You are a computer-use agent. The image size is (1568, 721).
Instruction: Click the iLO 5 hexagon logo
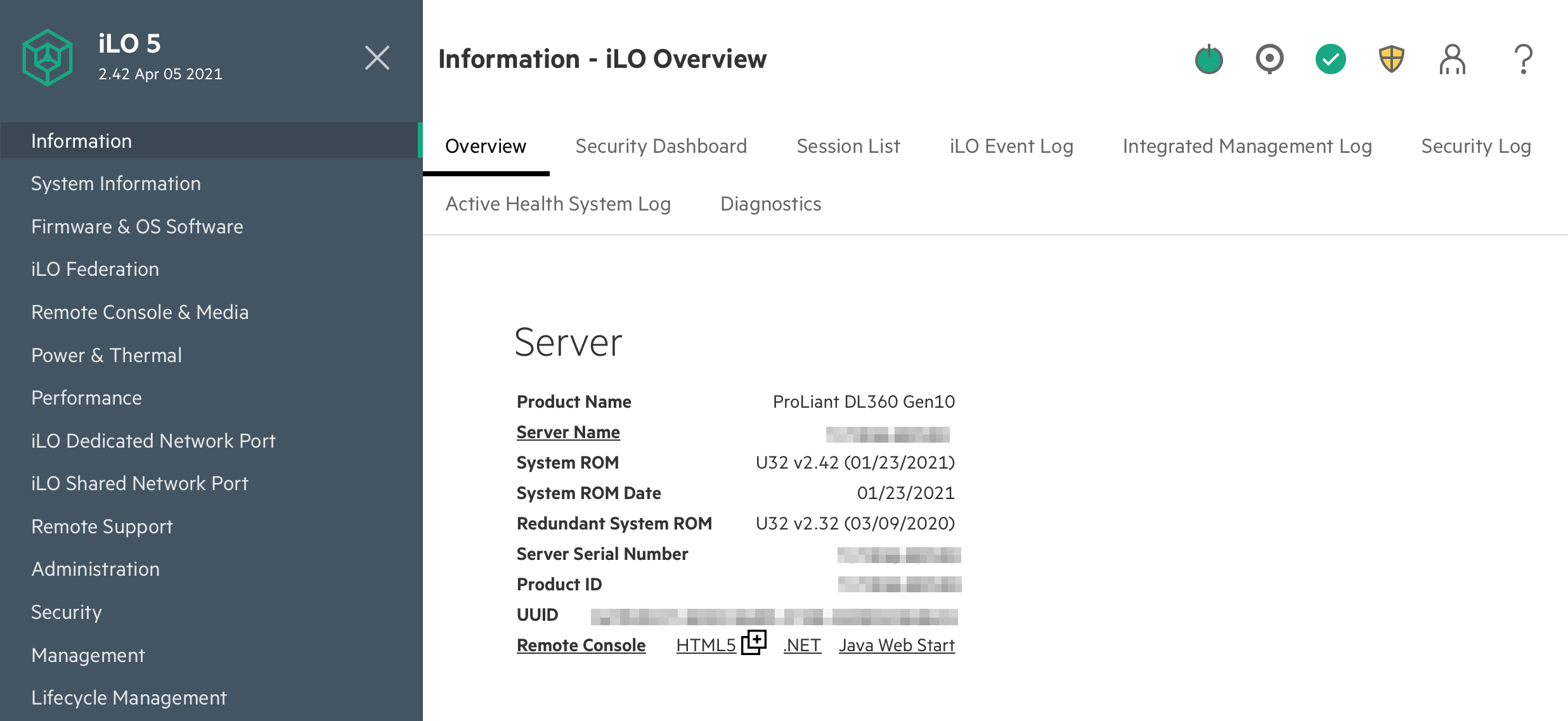48,58
